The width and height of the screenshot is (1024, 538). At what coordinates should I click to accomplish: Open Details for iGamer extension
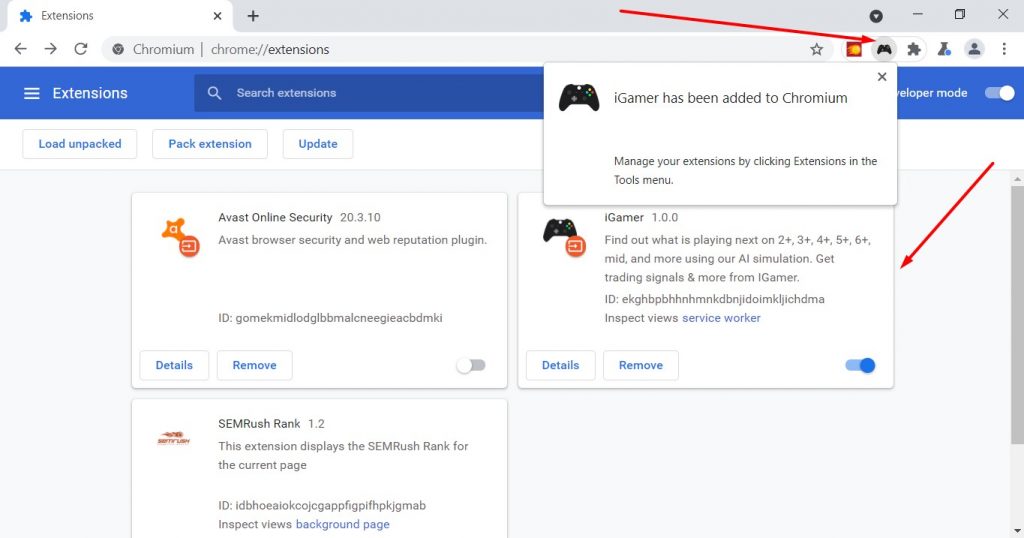click(x=560, y=365)
